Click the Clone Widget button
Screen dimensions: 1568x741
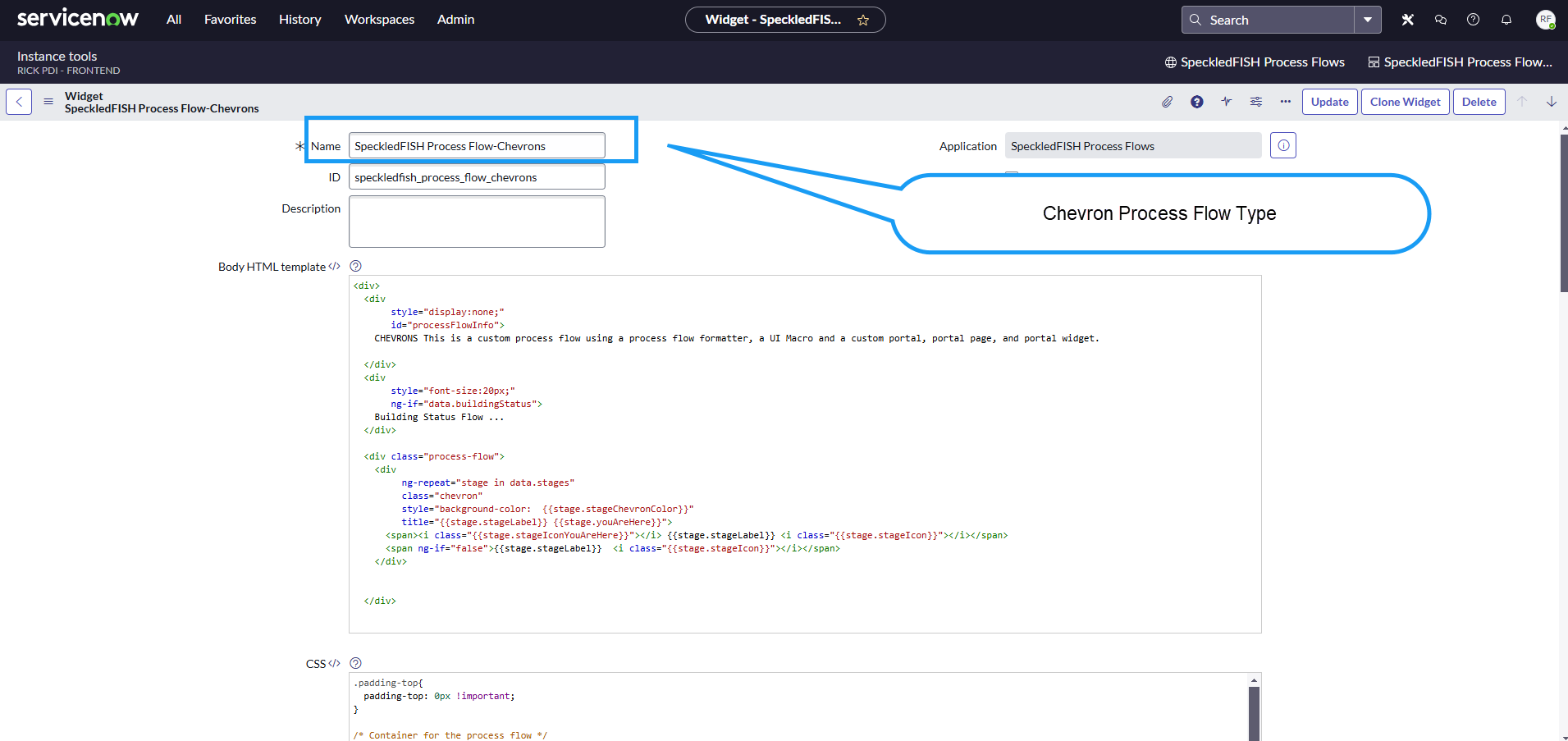1405,102
